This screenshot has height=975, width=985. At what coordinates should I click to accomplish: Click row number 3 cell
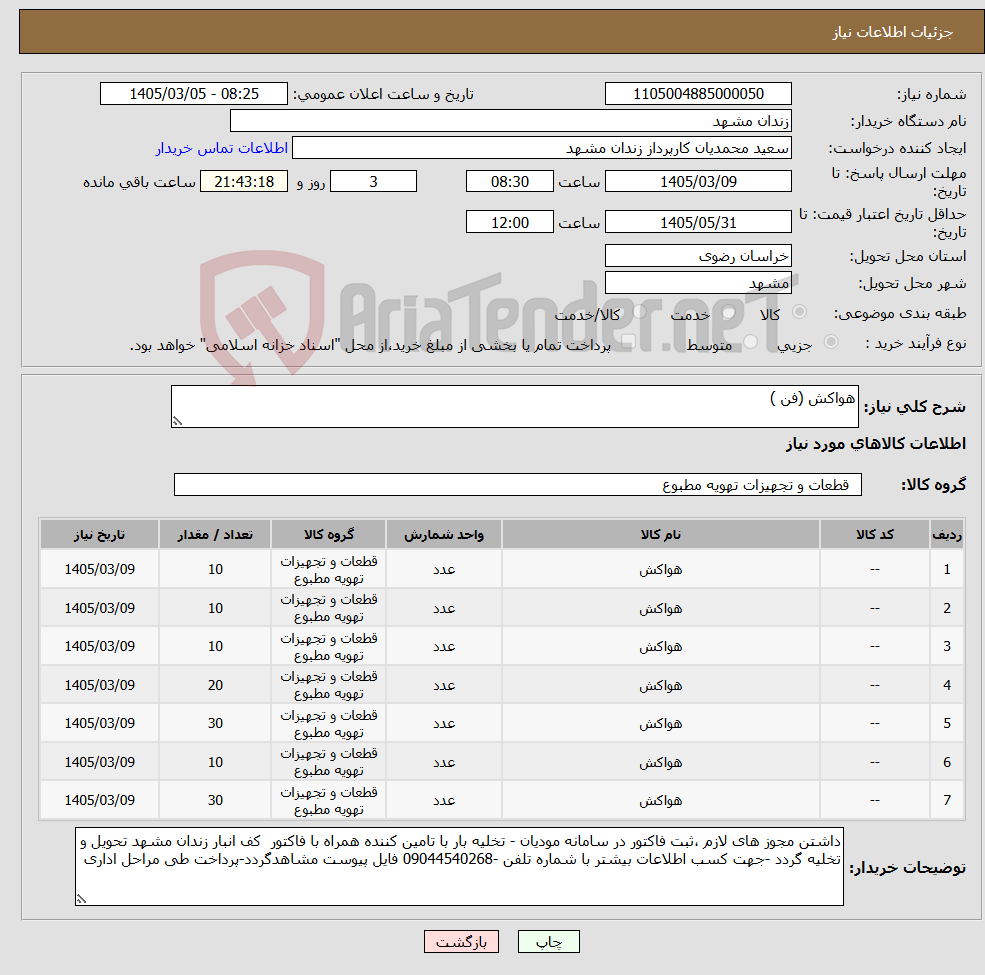(947, 646)
